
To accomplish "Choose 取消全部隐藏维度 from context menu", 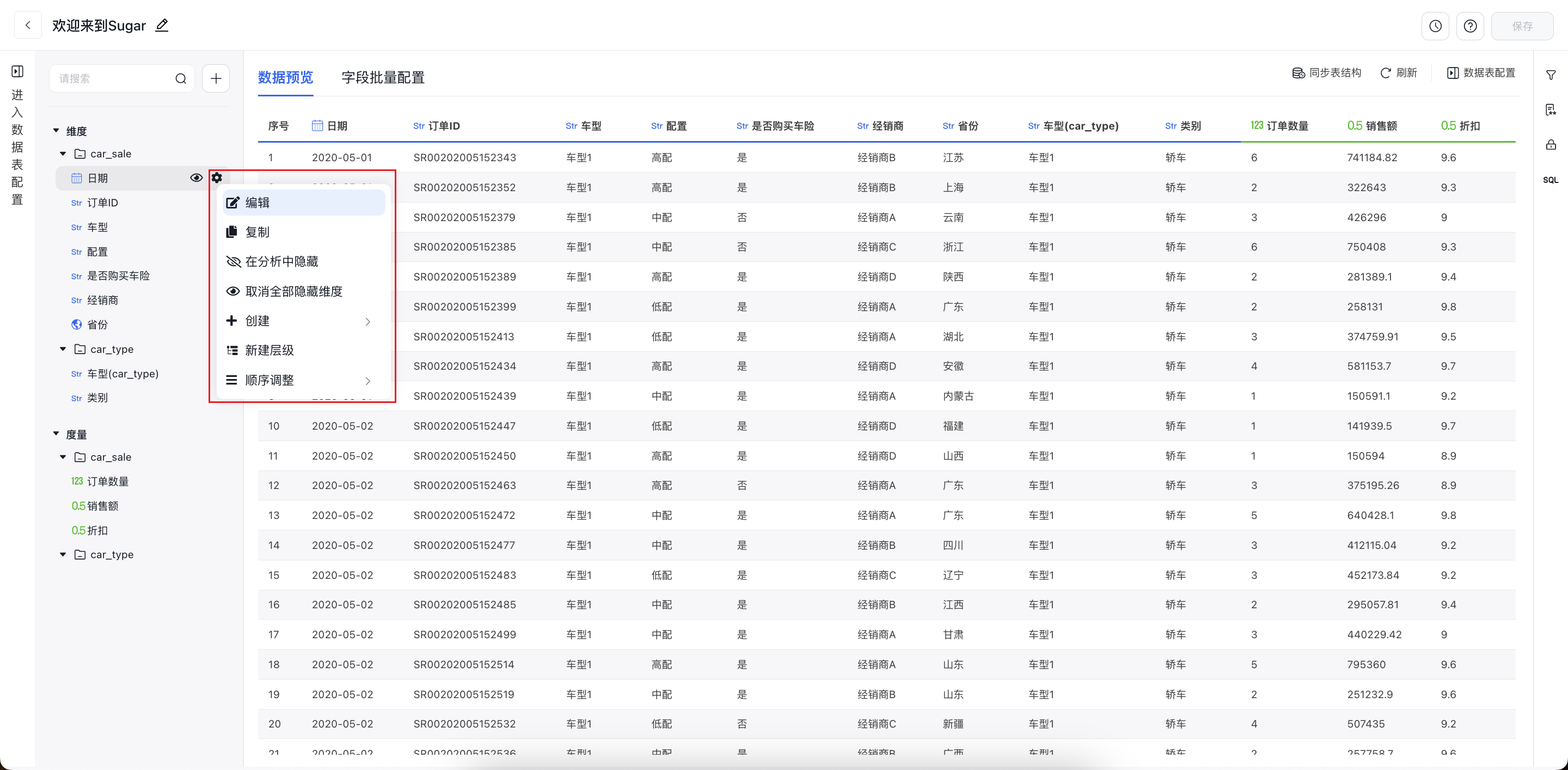I will (x=304, y=291).
